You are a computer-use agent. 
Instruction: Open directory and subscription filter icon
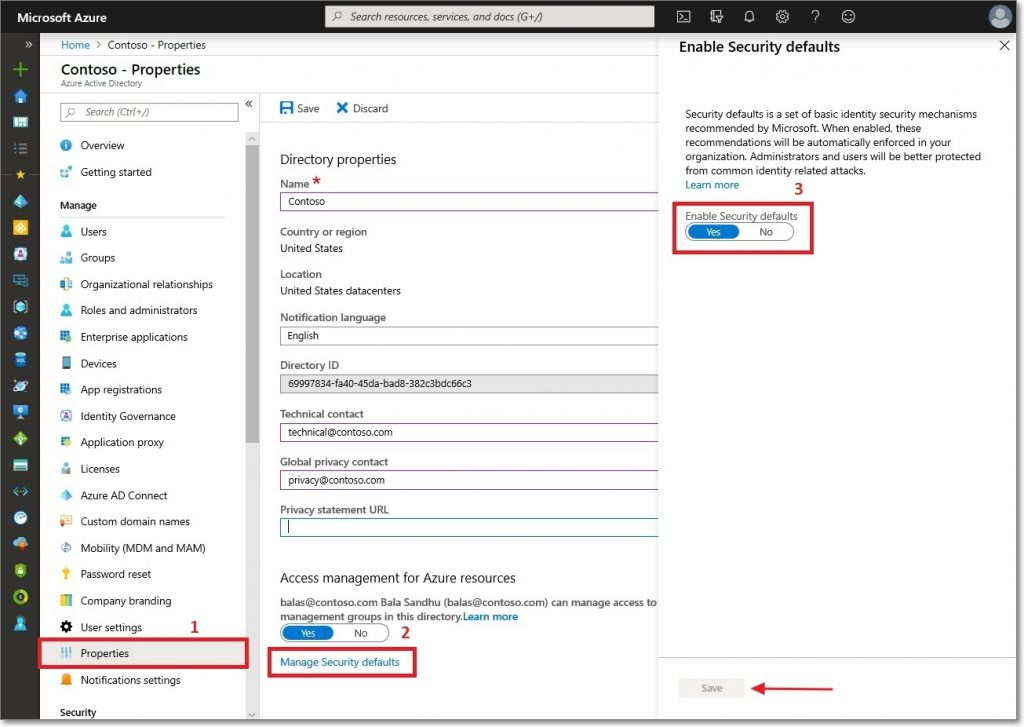(x=716, y=17)
